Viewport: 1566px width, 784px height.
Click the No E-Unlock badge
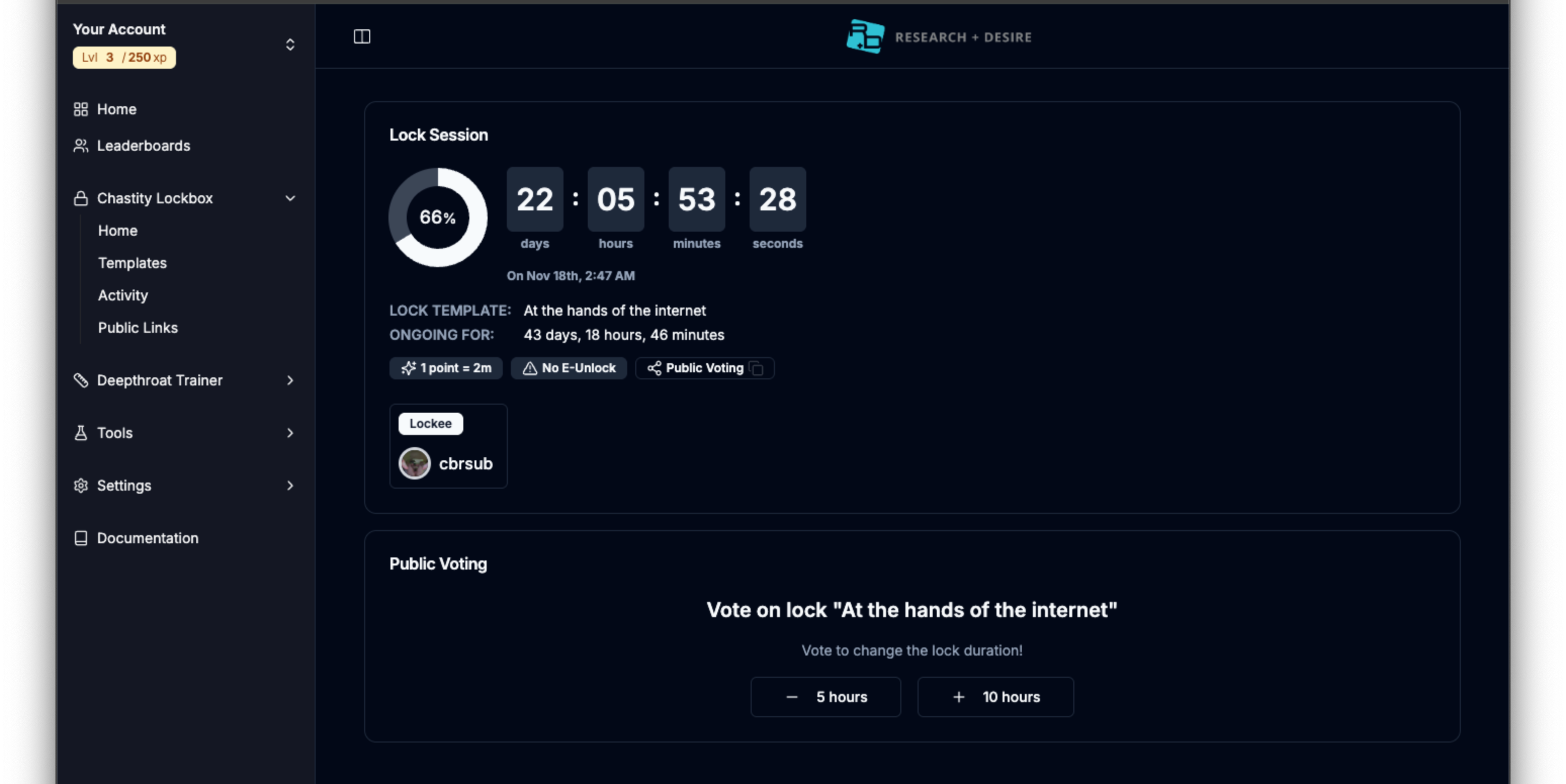pyautogui.click(x=569, y=368)
